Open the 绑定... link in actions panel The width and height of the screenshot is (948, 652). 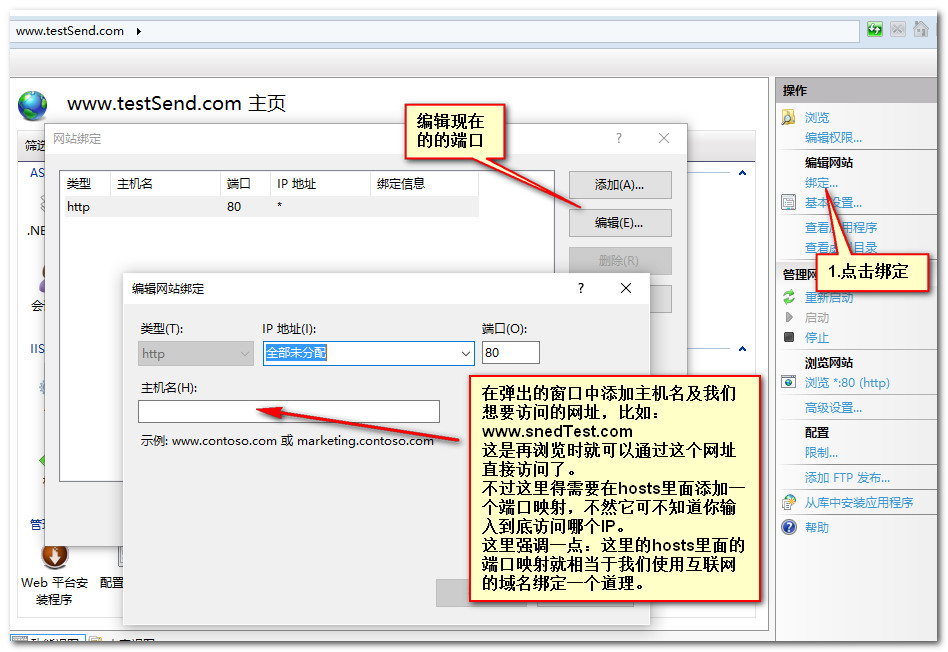(821, 183)
